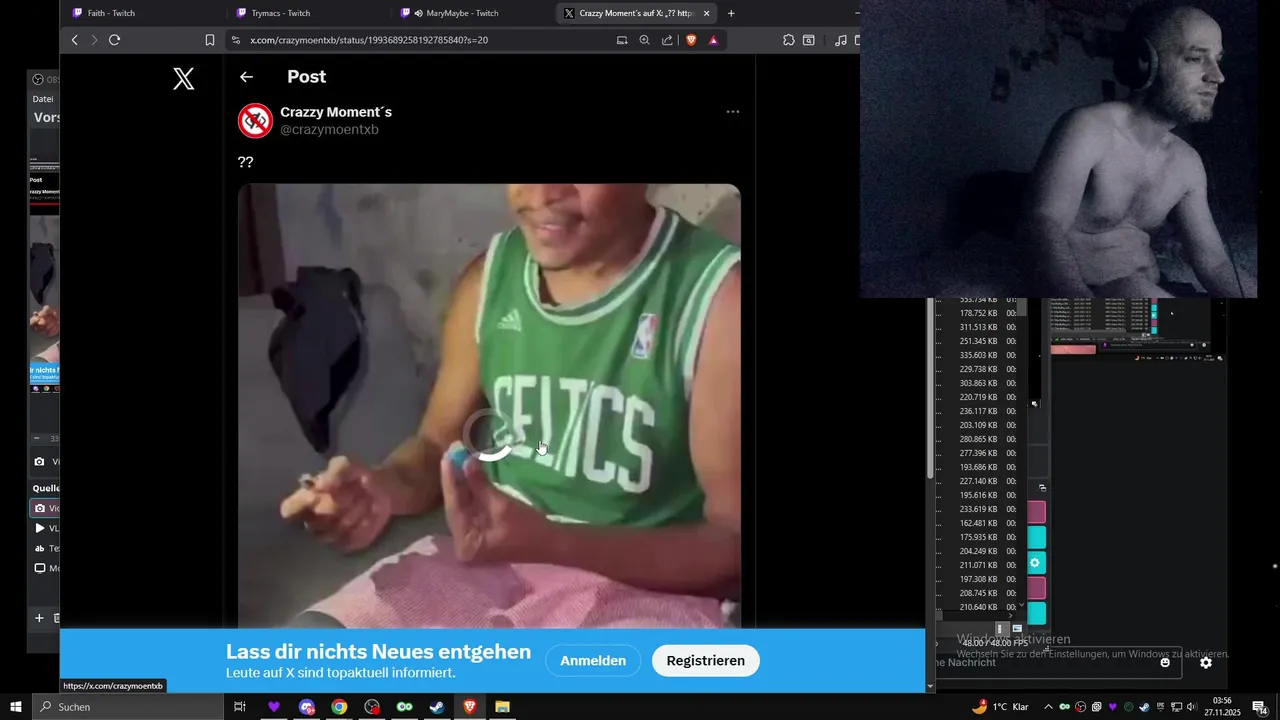Click the OBS preview zoom-out minus

pyautogui.click(x=37, y=438)
